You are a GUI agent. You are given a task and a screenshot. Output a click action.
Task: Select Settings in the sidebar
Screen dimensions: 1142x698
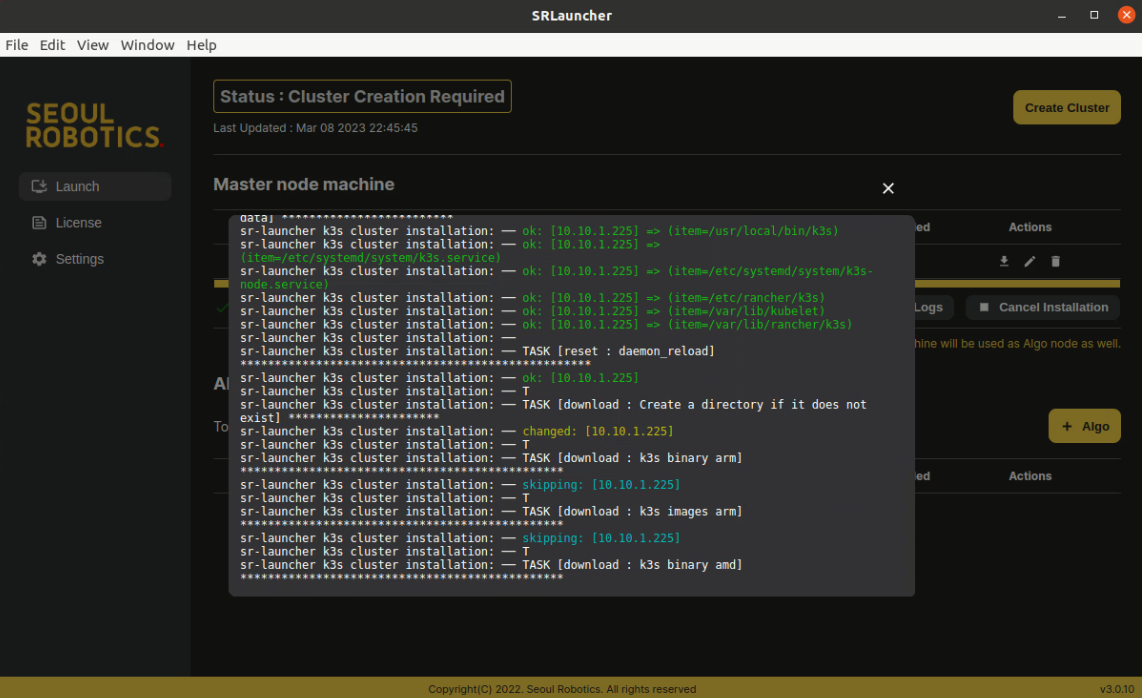[x=95, y=259]
